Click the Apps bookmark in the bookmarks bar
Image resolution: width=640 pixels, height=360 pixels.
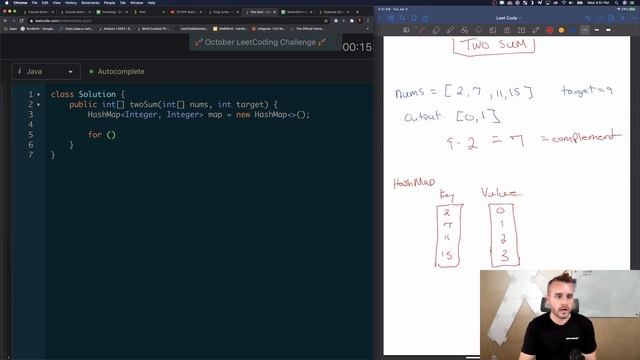[10, 29]
